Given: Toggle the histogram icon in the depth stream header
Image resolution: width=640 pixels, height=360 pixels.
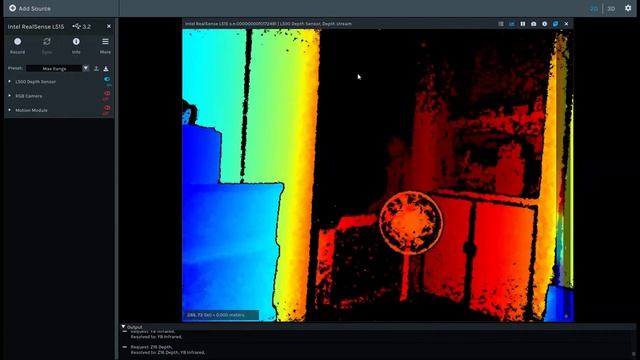Looking at the screenshot, I should tap(511, 24).
